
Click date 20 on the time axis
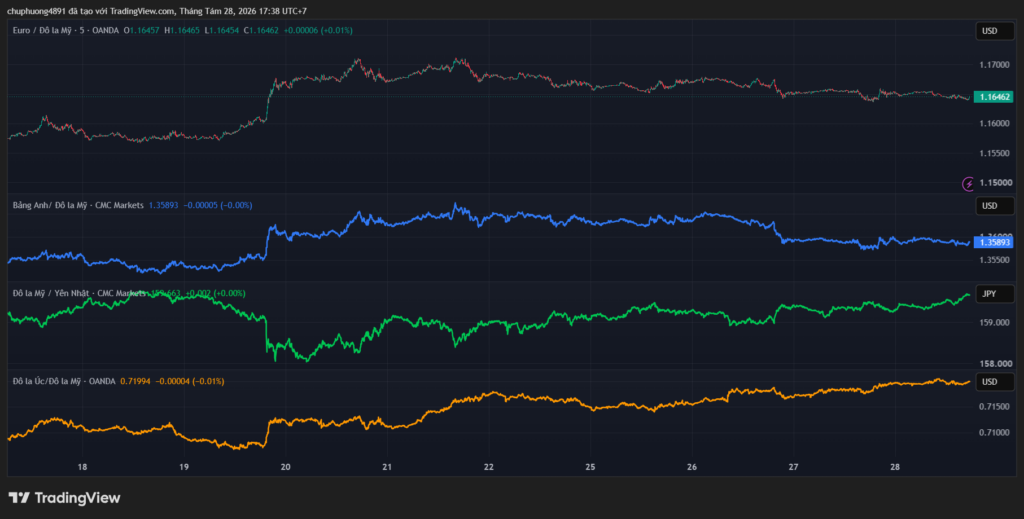(x=285, y=467)
